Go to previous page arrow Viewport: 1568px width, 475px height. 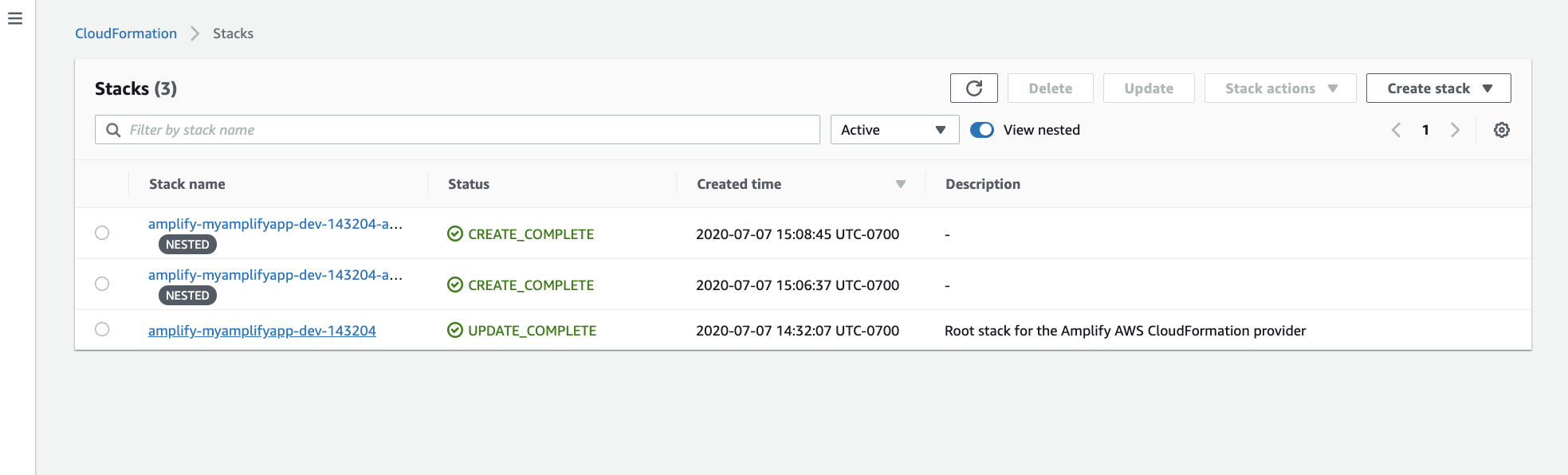click(1396, 130)
